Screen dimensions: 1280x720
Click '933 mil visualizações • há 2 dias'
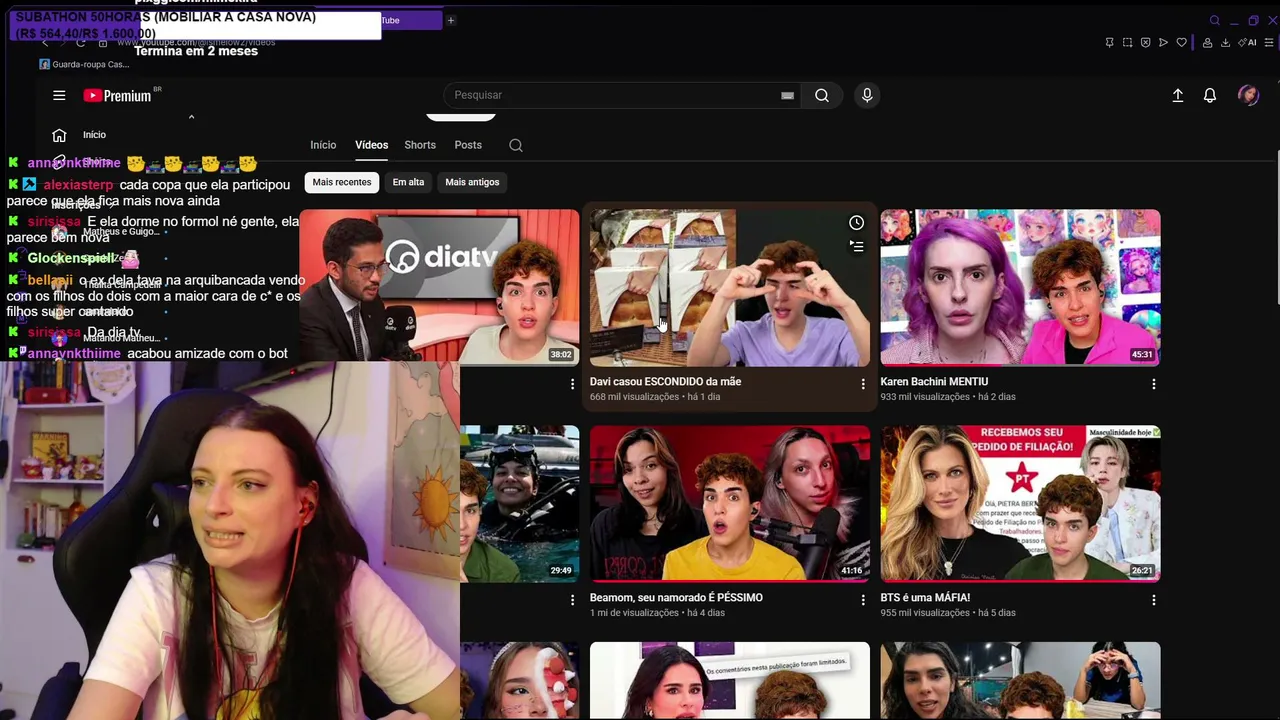948,397
